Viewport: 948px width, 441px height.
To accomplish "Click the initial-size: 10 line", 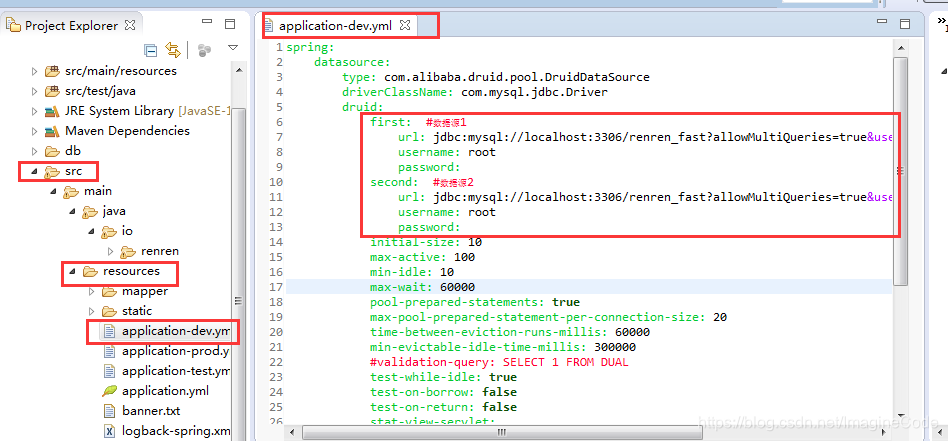I will click(x=426, y=242).
